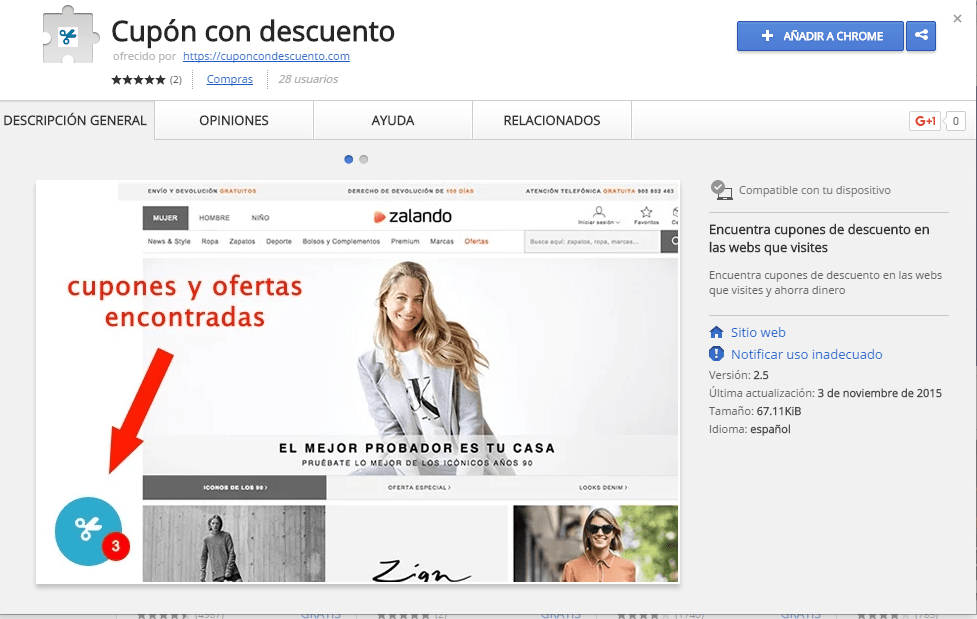This screenshot has width=977, height=619.
Task: Click the compatible device check icon
Action: click(721, 190)
